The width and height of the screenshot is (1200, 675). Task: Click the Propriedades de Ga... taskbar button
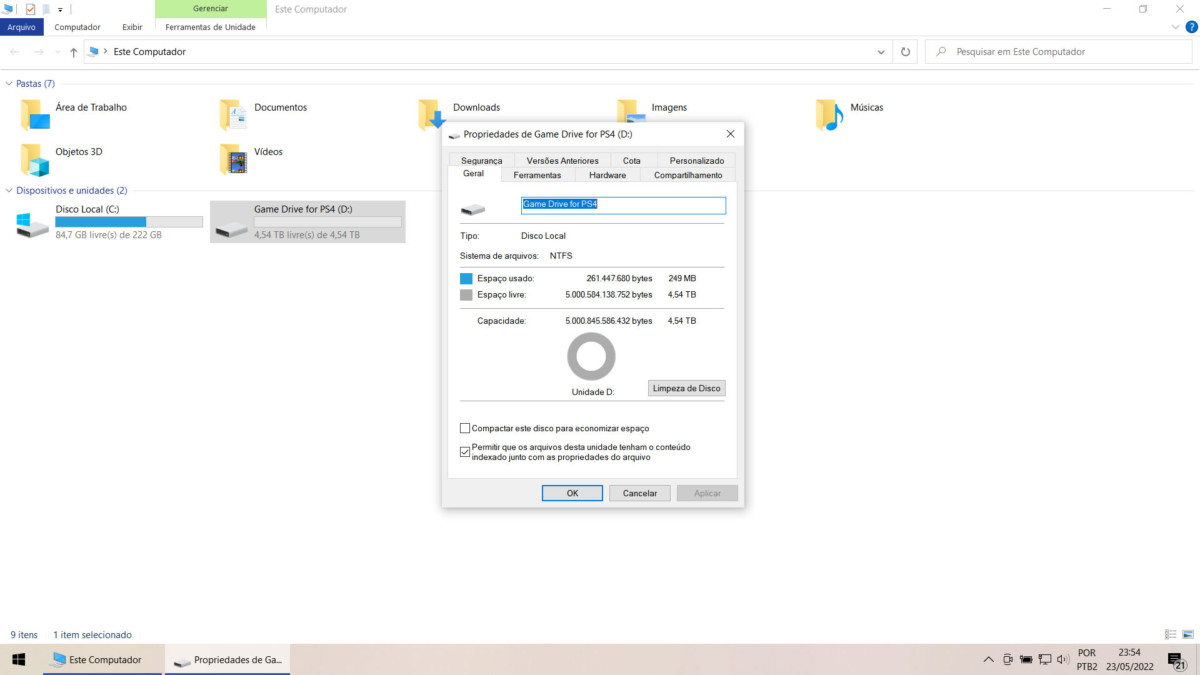click(x=227, y=660)
